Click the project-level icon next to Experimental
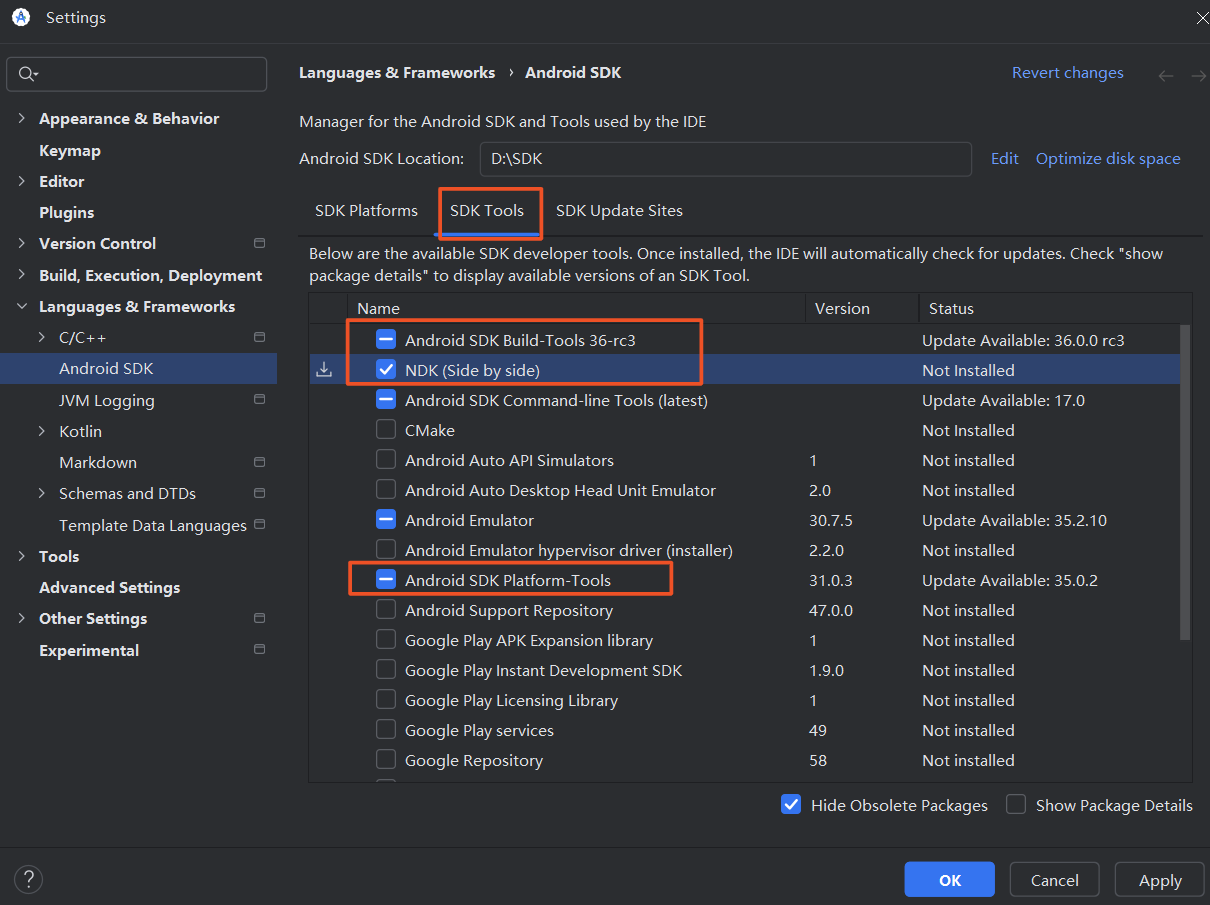Screen dimensions: 1210x905 [x=260, y=649]
